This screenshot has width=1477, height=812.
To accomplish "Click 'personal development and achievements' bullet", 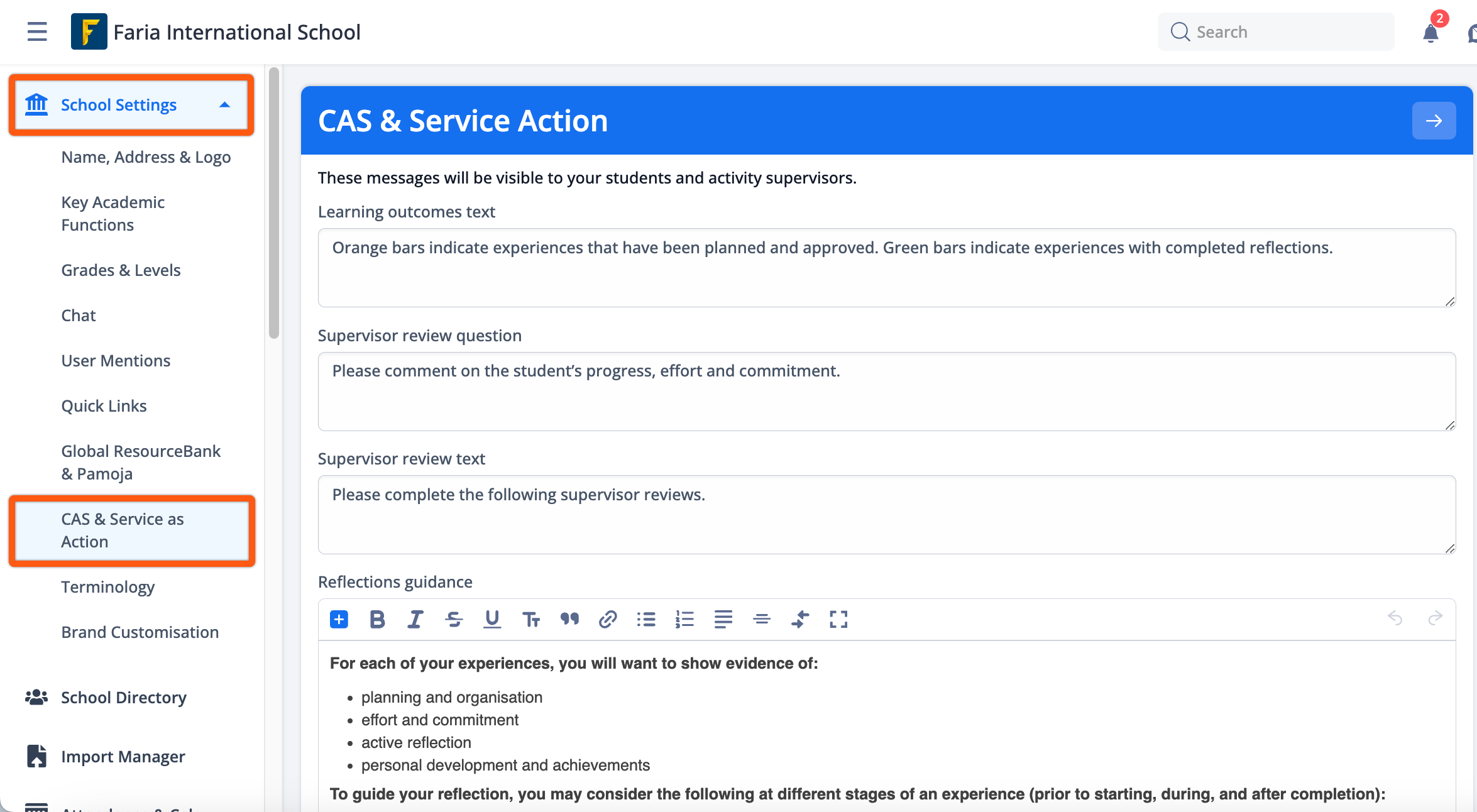I will 505,765.
